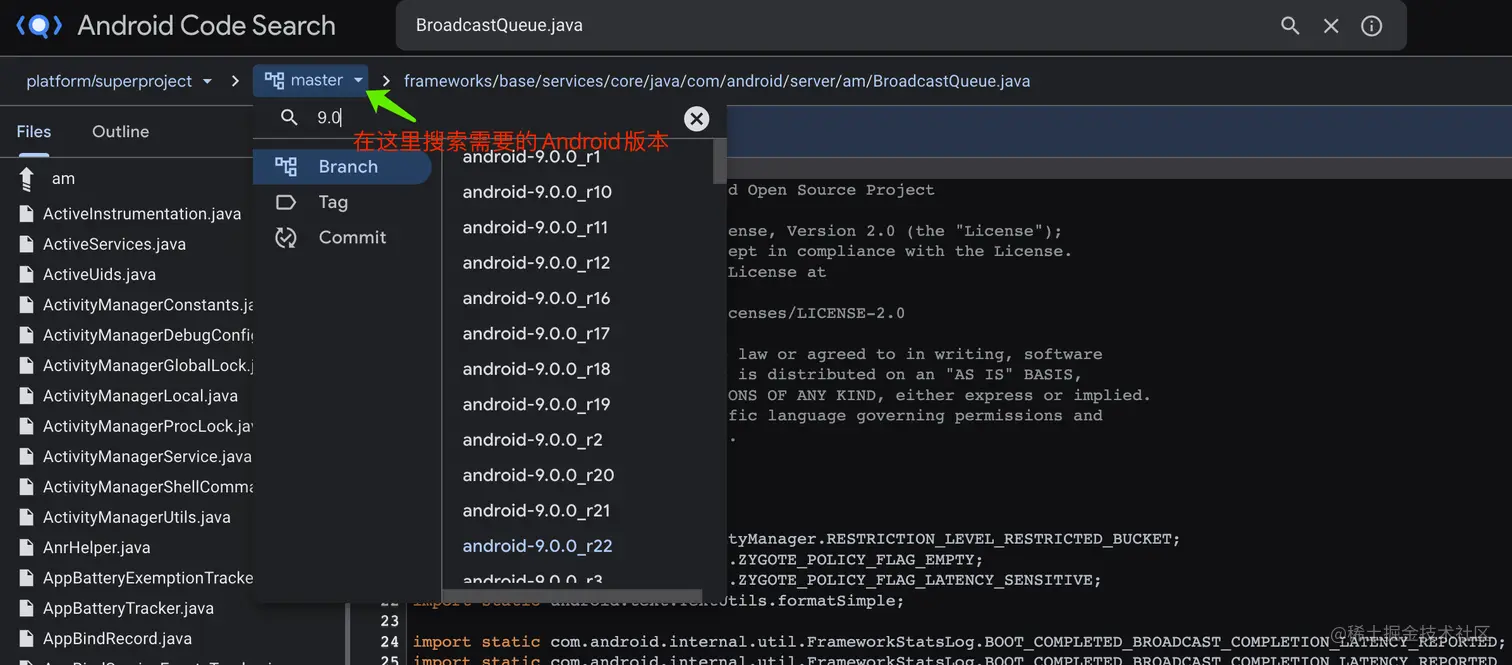1512x665 pixels.
Task: Switch to the Outline tab
Action: pos(120,131)
